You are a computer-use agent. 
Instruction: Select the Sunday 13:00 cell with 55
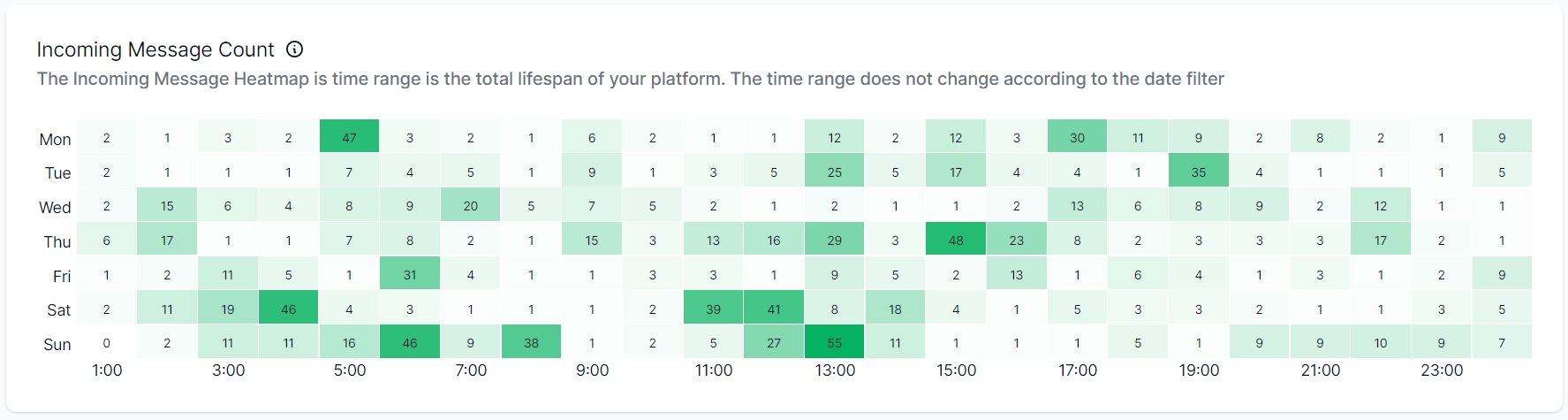835,342
